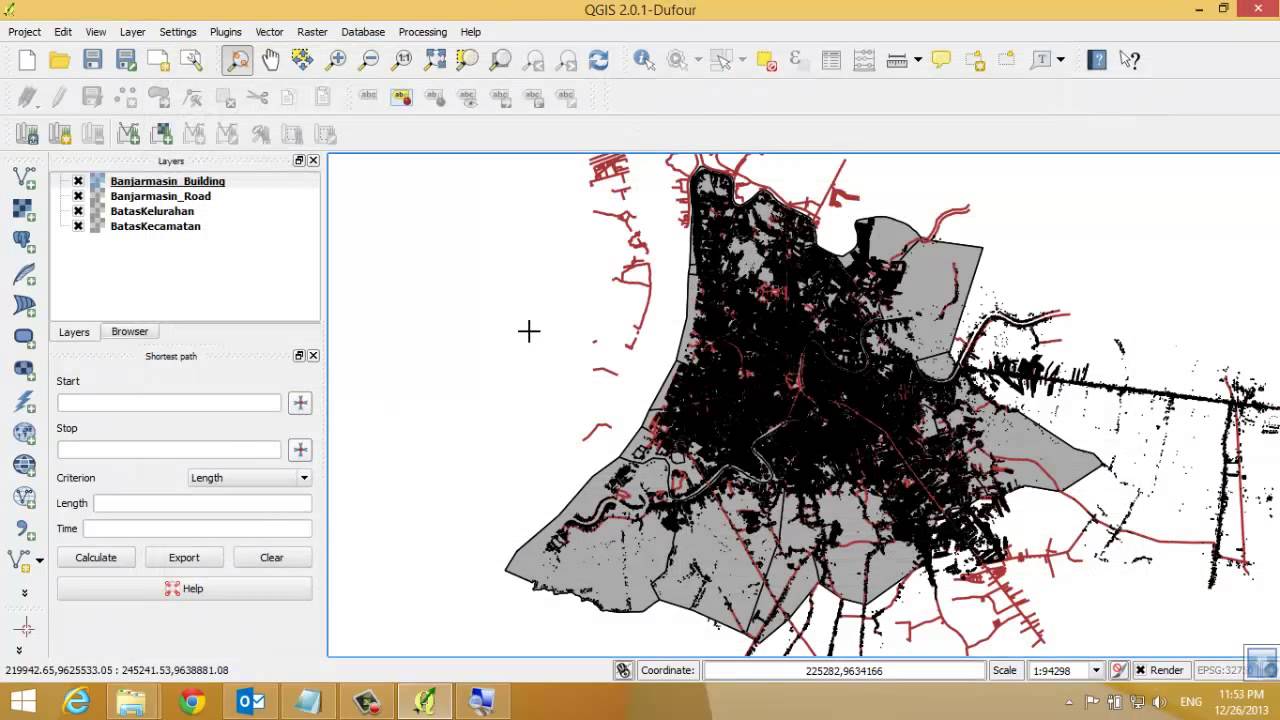Click the Export button
The width and height of the screenshot is (1280, 720).
184,558
